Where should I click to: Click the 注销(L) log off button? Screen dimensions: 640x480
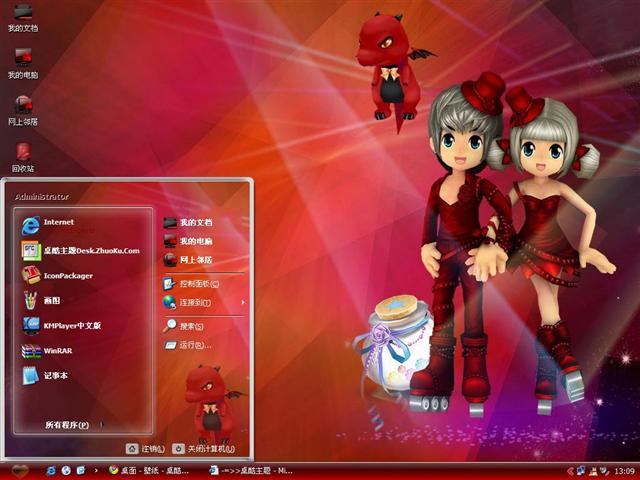pyautogui.click(x=145, y=449)
